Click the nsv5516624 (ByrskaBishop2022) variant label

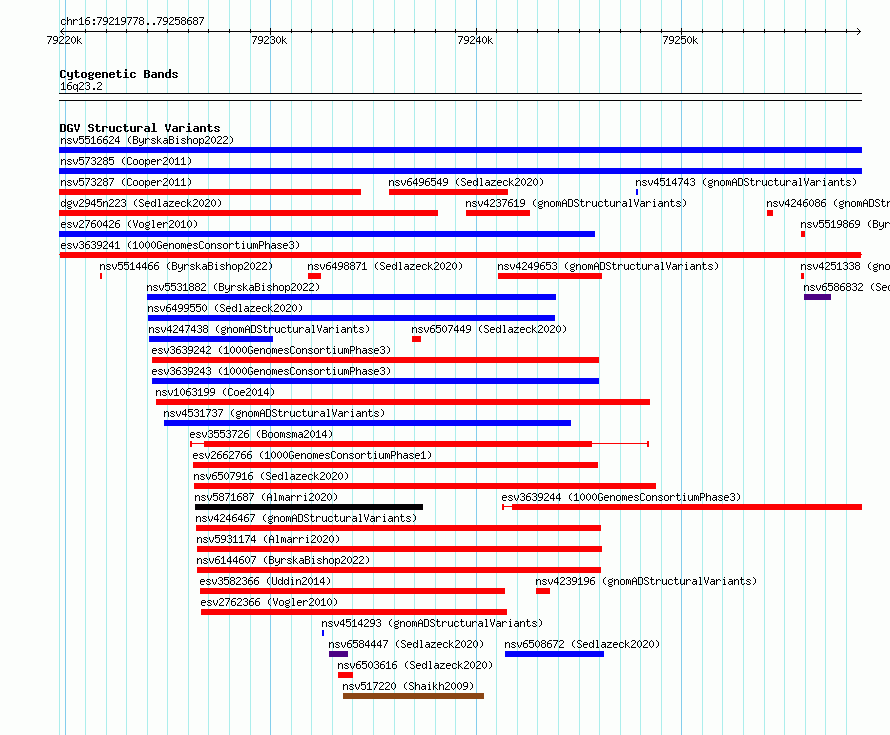tap(147, 140)
